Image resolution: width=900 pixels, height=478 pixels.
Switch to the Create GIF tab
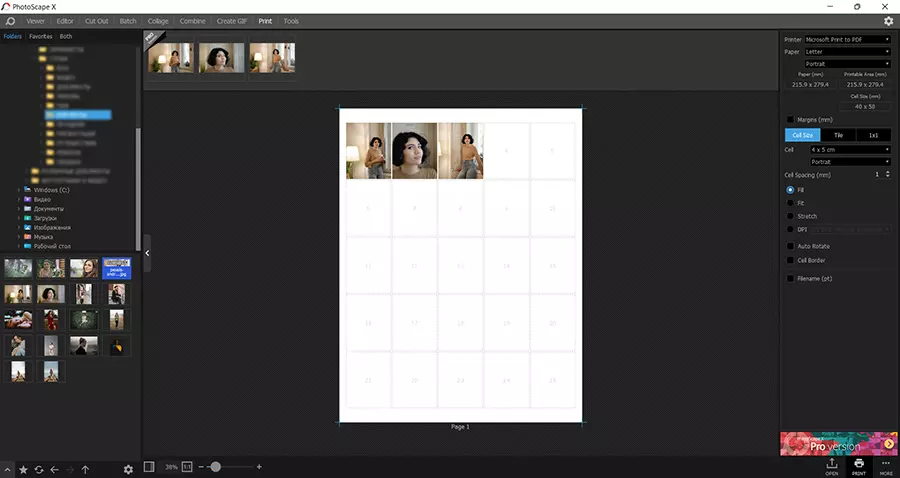pyautogui.click(x=232, y=21)
